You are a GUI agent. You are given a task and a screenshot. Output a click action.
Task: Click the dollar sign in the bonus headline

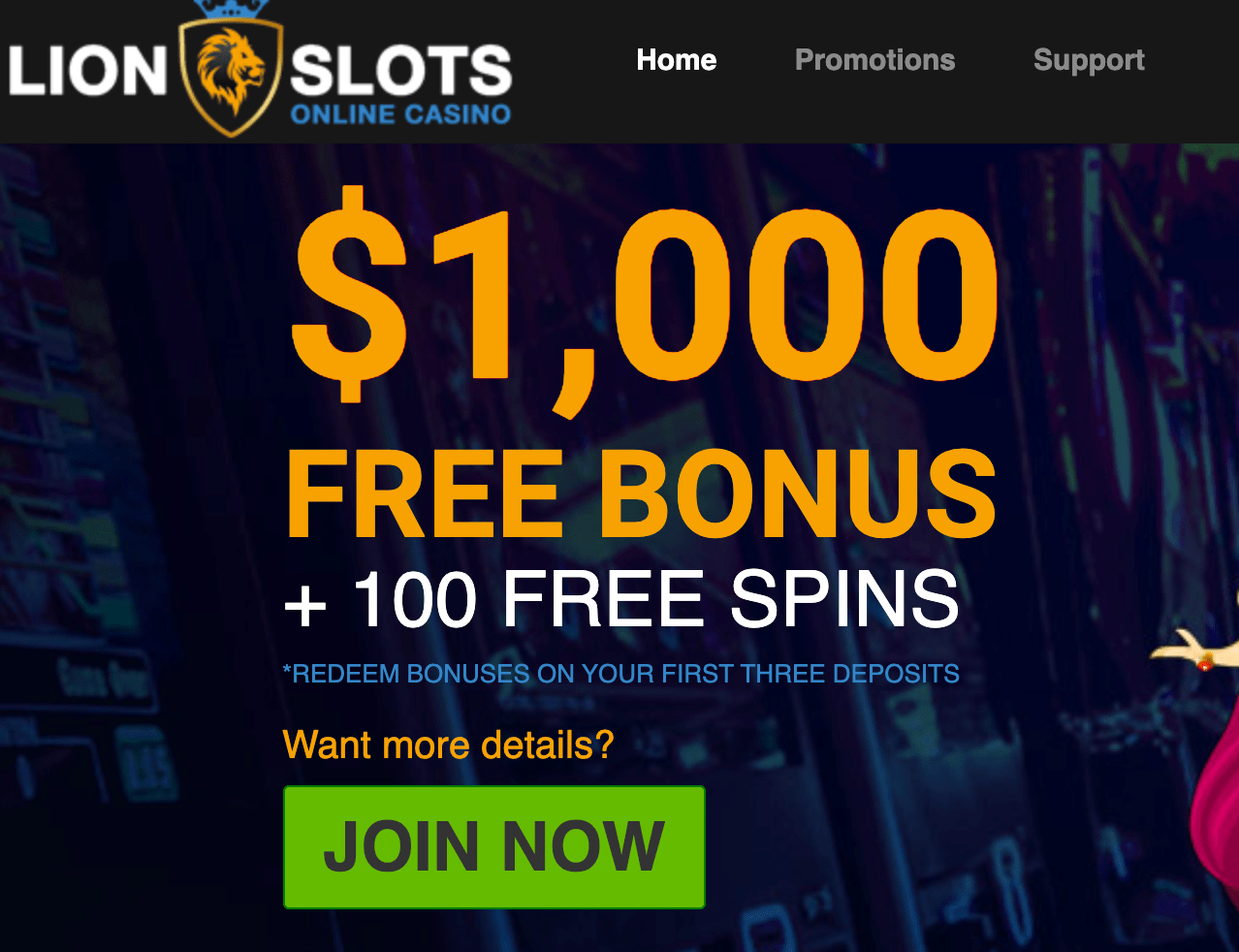point(350,293)
